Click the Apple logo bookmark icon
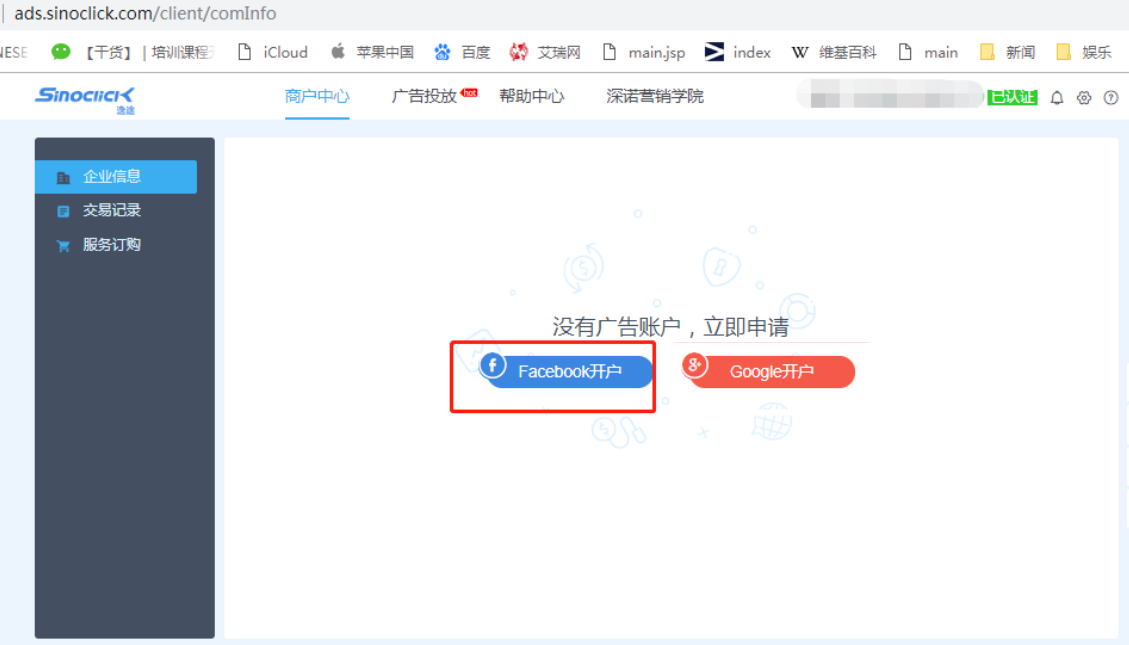Screen dimensions: 1129x645 tap(338, 51)
